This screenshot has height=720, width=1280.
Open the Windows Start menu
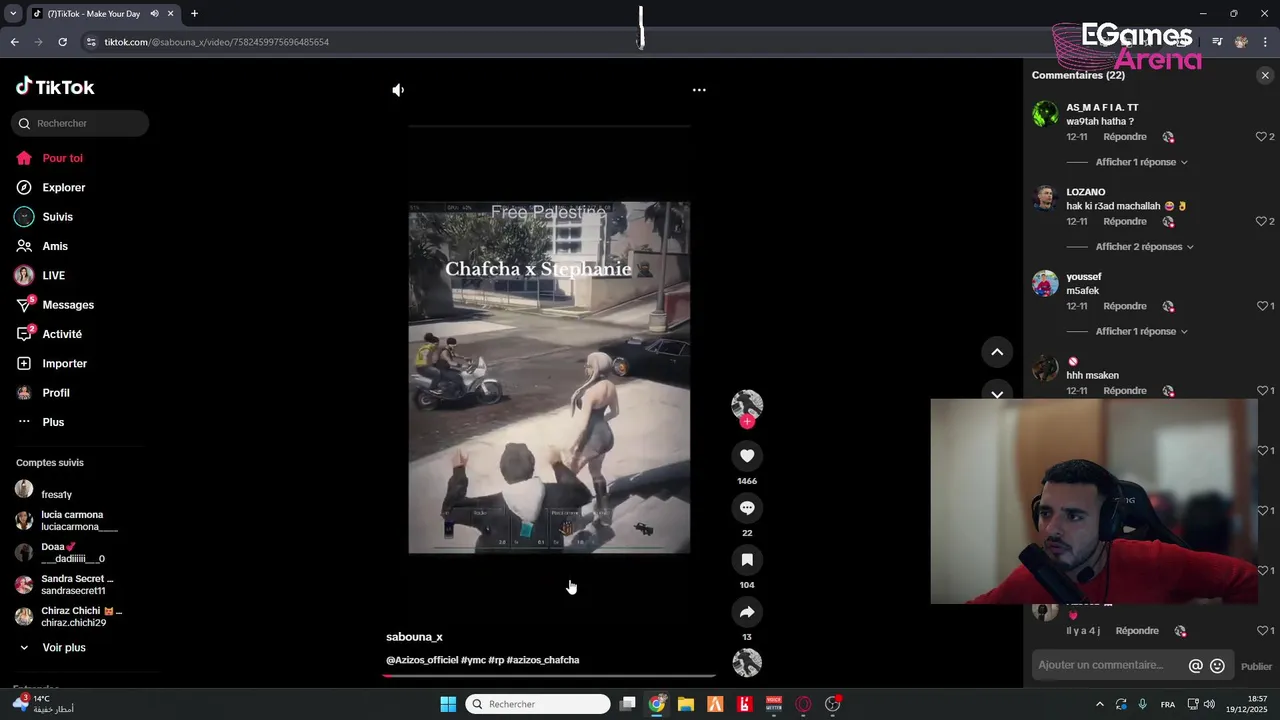point(448,704)
